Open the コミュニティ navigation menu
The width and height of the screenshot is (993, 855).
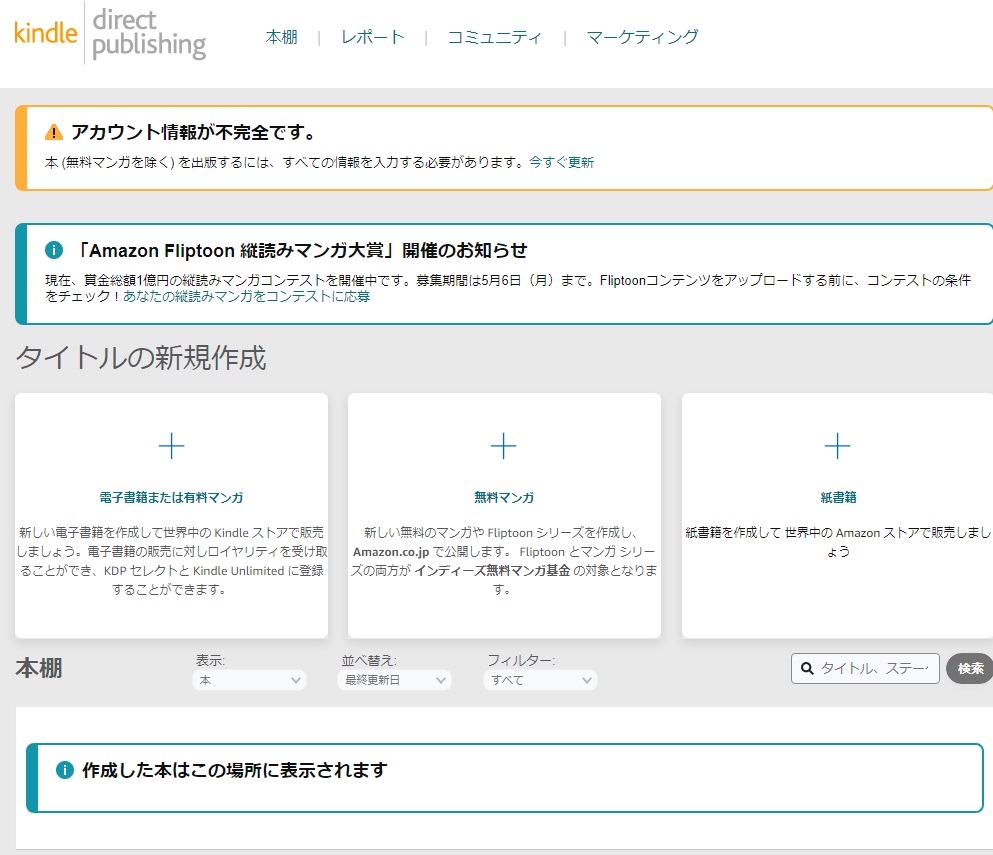tap(494, 37)
